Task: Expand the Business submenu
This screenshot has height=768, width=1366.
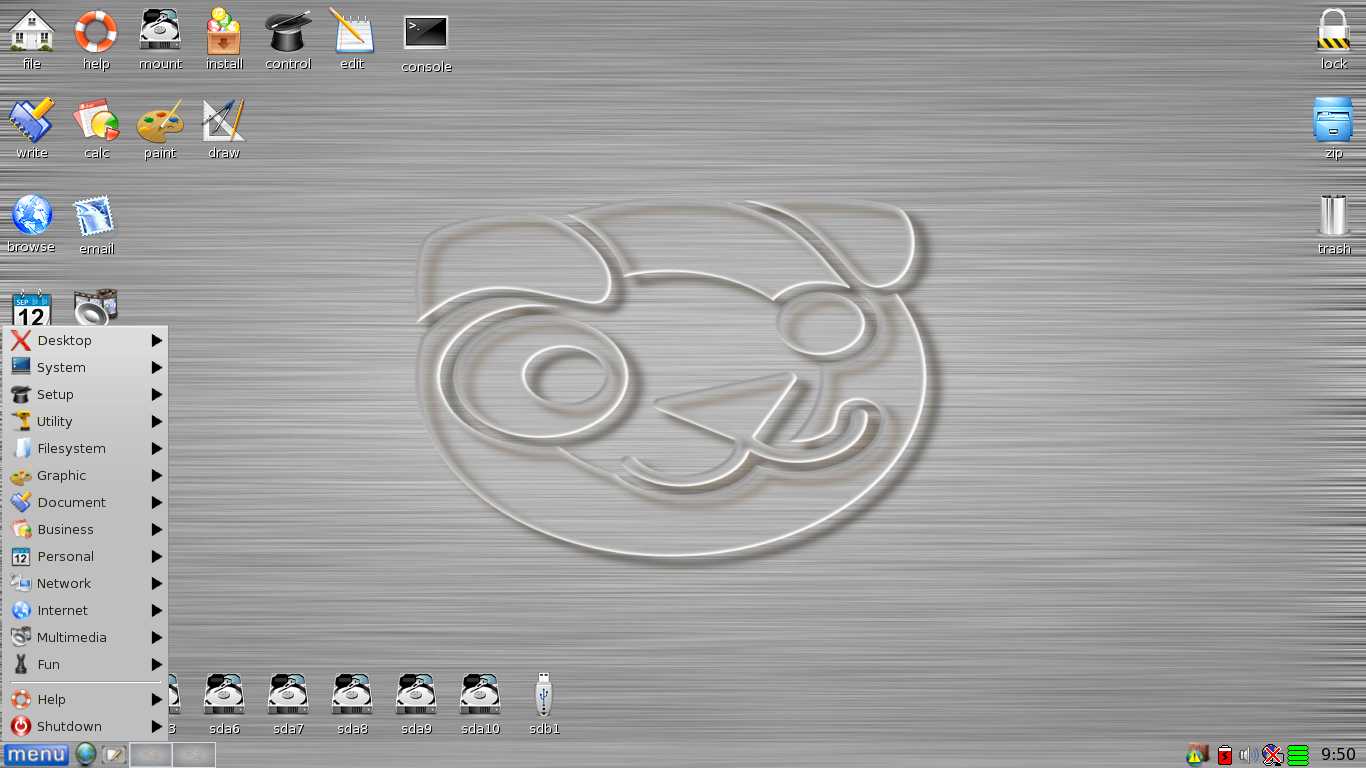Action: pyautogui.click(x=86, y=530)
